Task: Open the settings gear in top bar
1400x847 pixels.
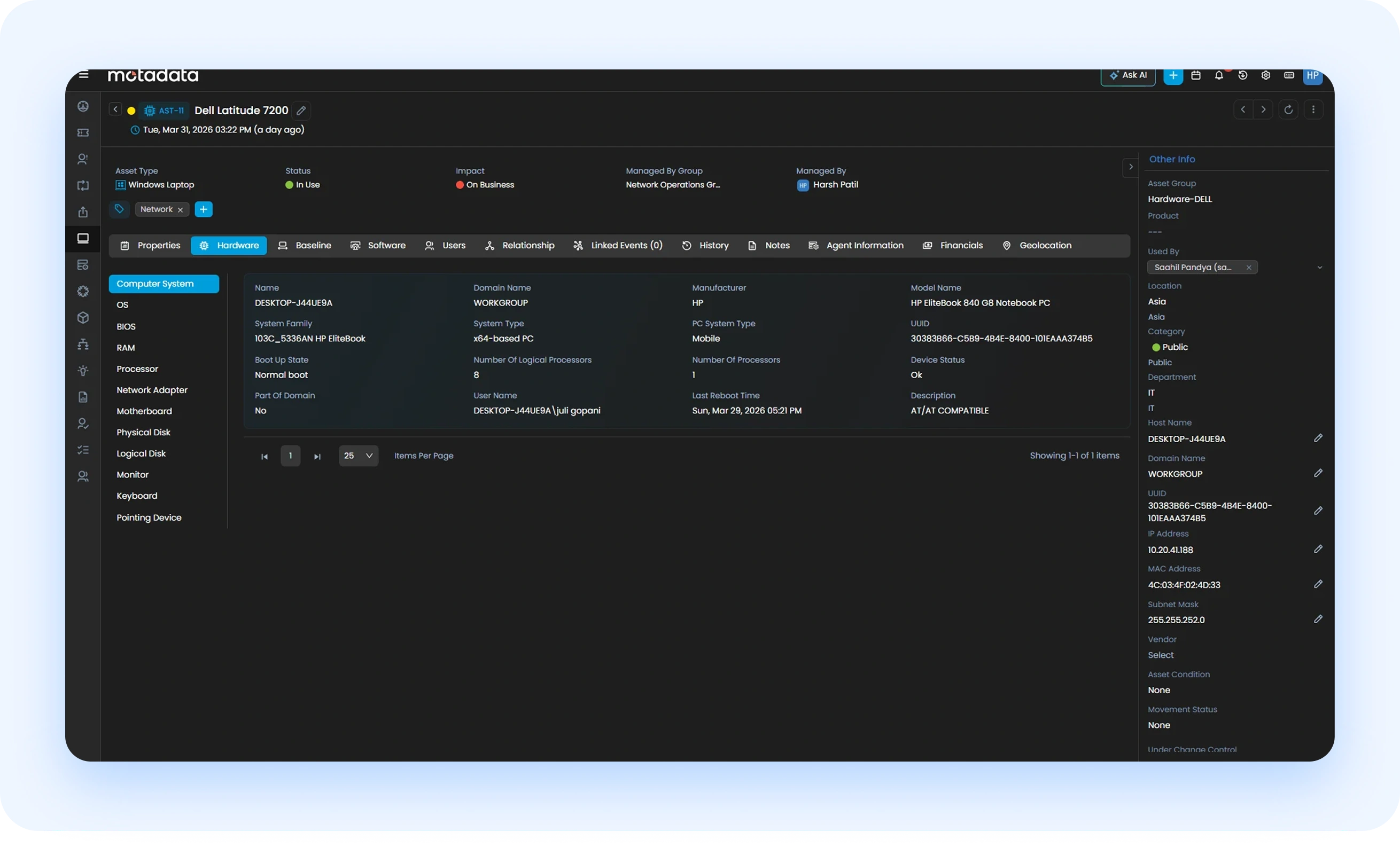Action: (x=1266, y=75)
